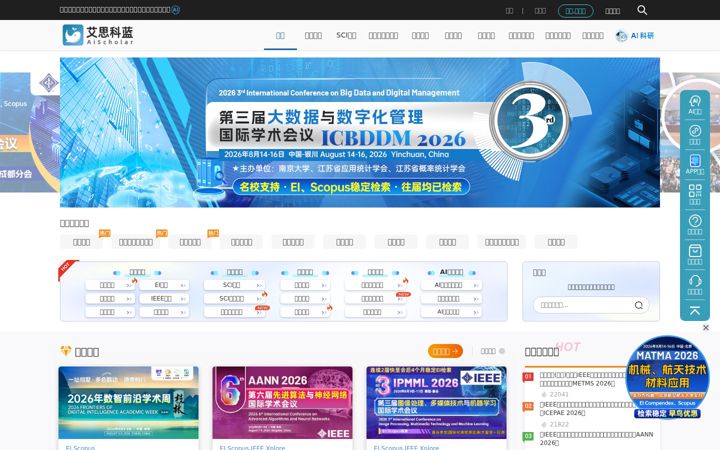Click the magnifier icon inside the search box

[x=639, y=305]
